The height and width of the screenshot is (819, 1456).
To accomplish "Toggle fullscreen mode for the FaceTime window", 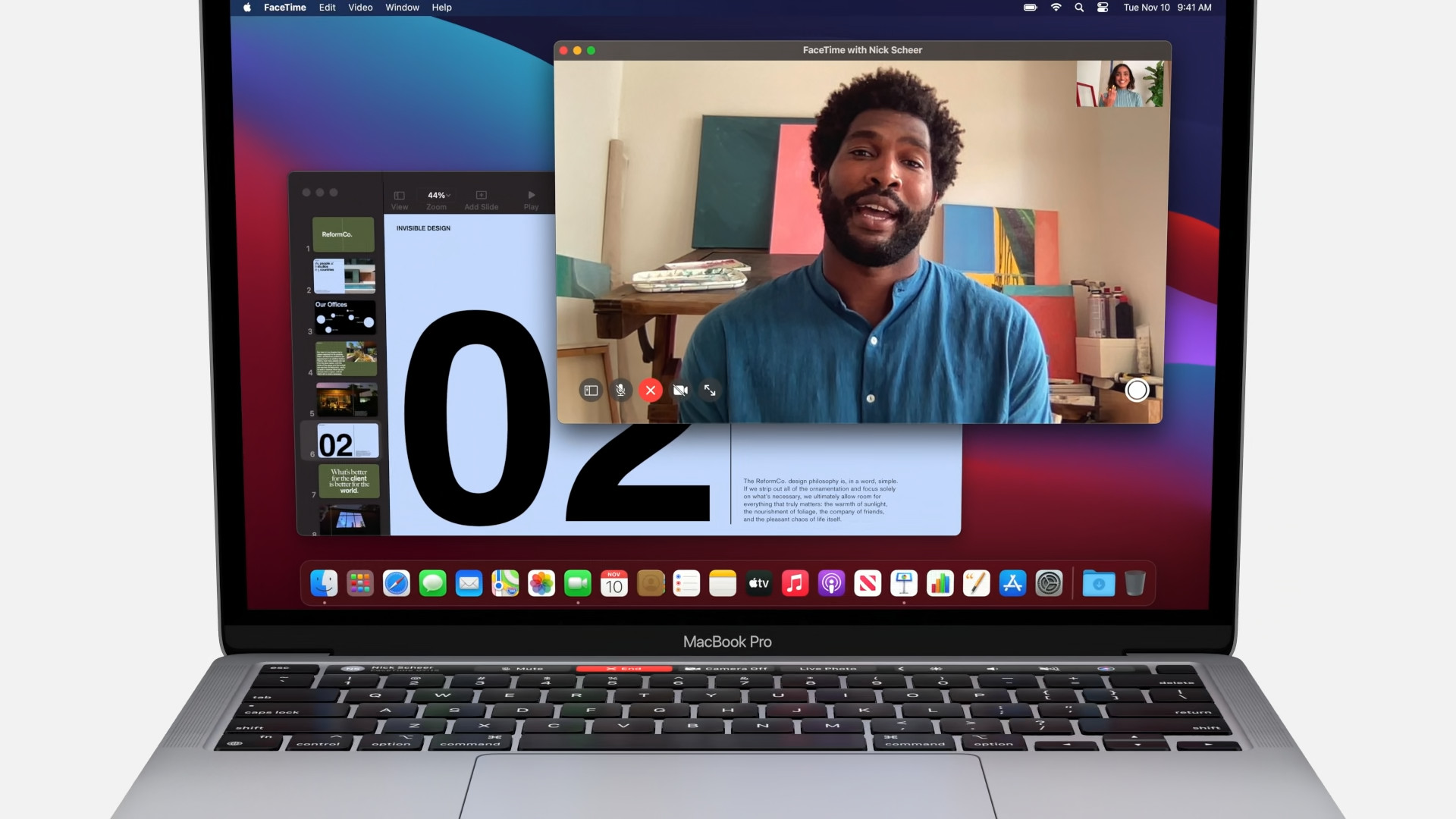I will click(x=711, y=390).
